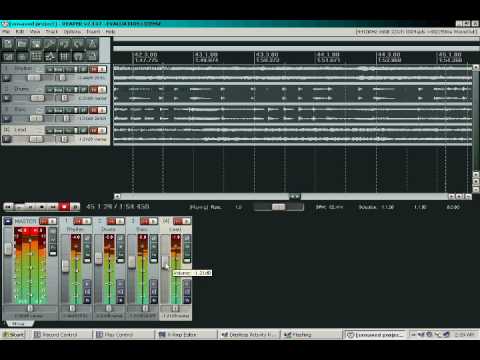Click the envelope points toolbar icon
Viewport: 480px width, 360px height.
point(50,56)
